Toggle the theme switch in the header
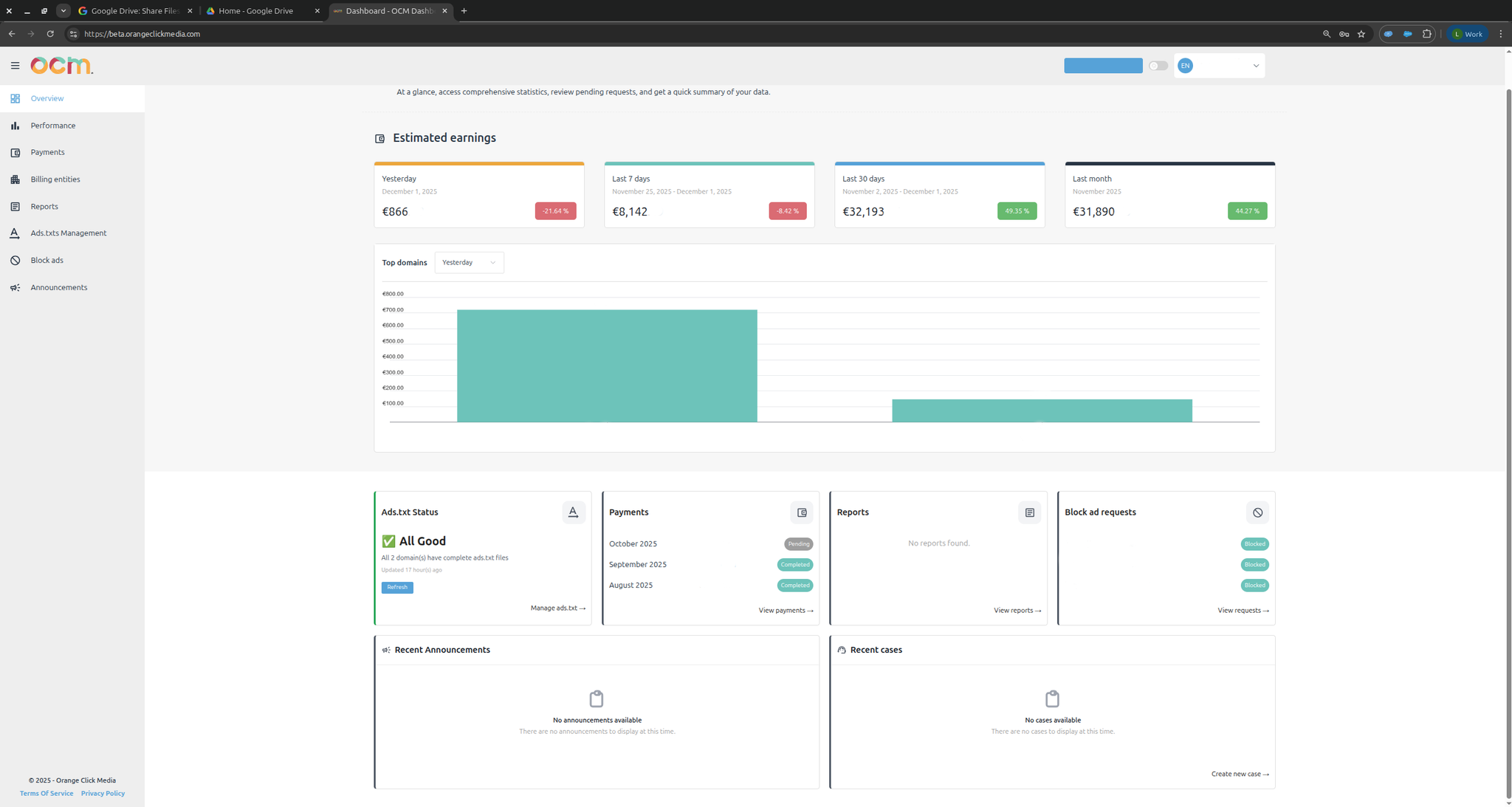 [x=1157, y=66]
